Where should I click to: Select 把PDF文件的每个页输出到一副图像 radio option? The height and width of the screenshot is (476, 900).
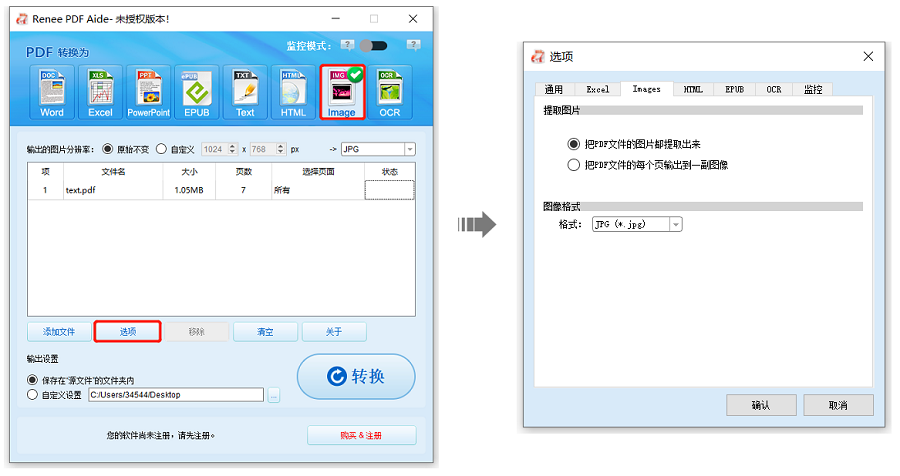click(573, 165)
